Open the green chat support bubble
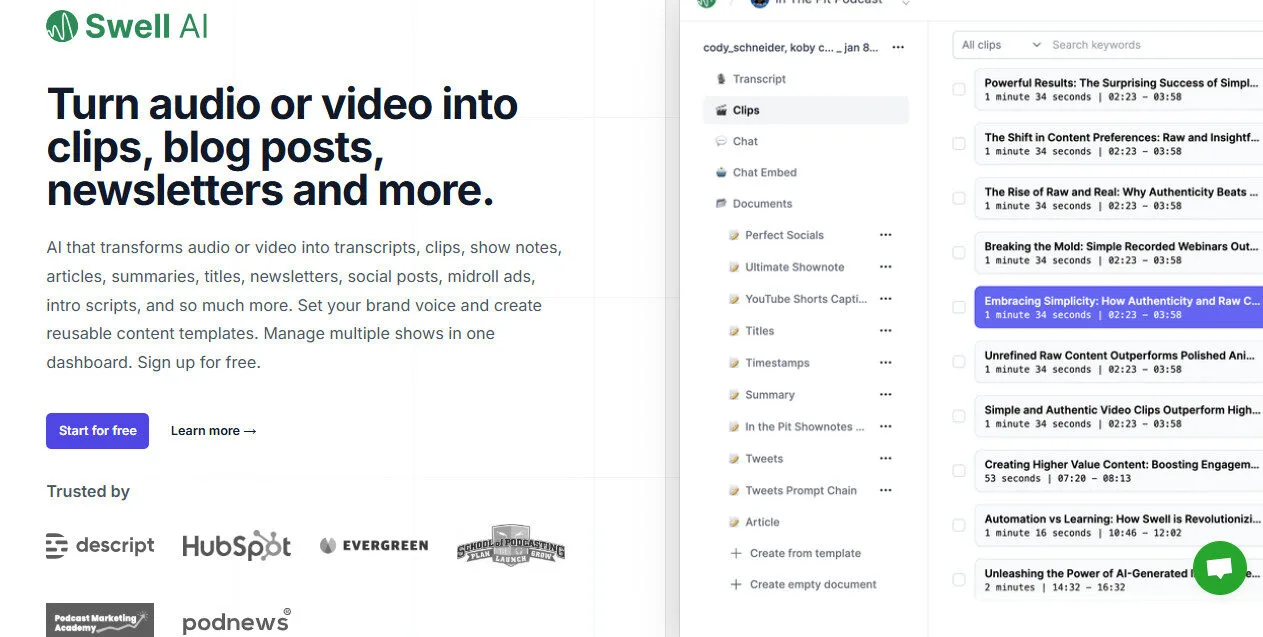Screen dimensions: 1263x637 coord(1219,567)
